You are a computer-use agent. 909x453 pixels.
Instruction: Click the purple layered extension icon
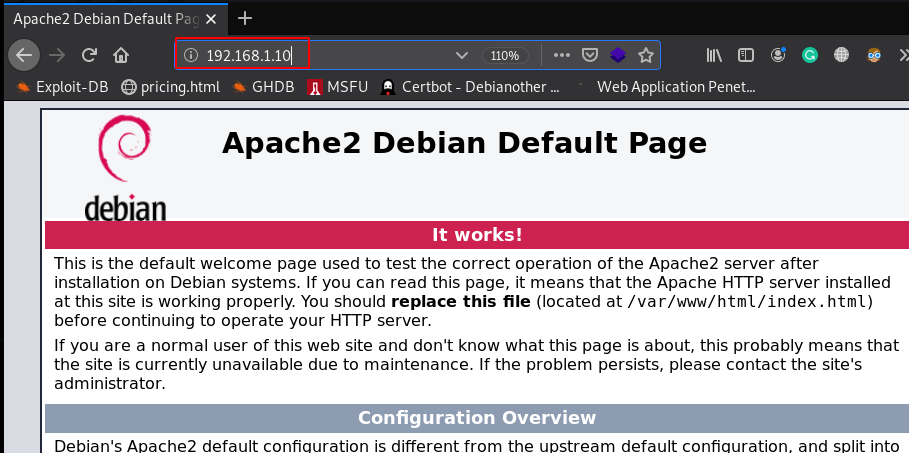618,56
